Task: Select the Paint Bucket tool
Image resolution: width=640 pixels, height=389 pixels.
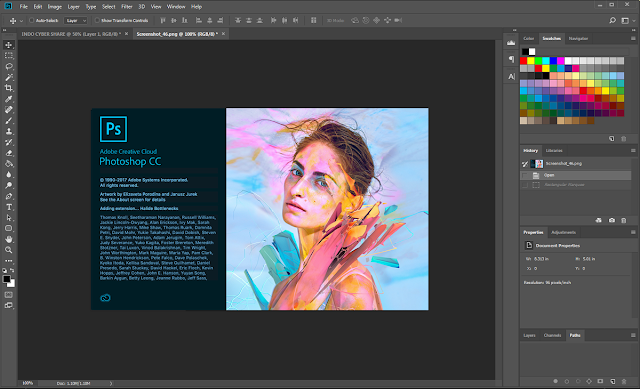Action: click(9, 164)
